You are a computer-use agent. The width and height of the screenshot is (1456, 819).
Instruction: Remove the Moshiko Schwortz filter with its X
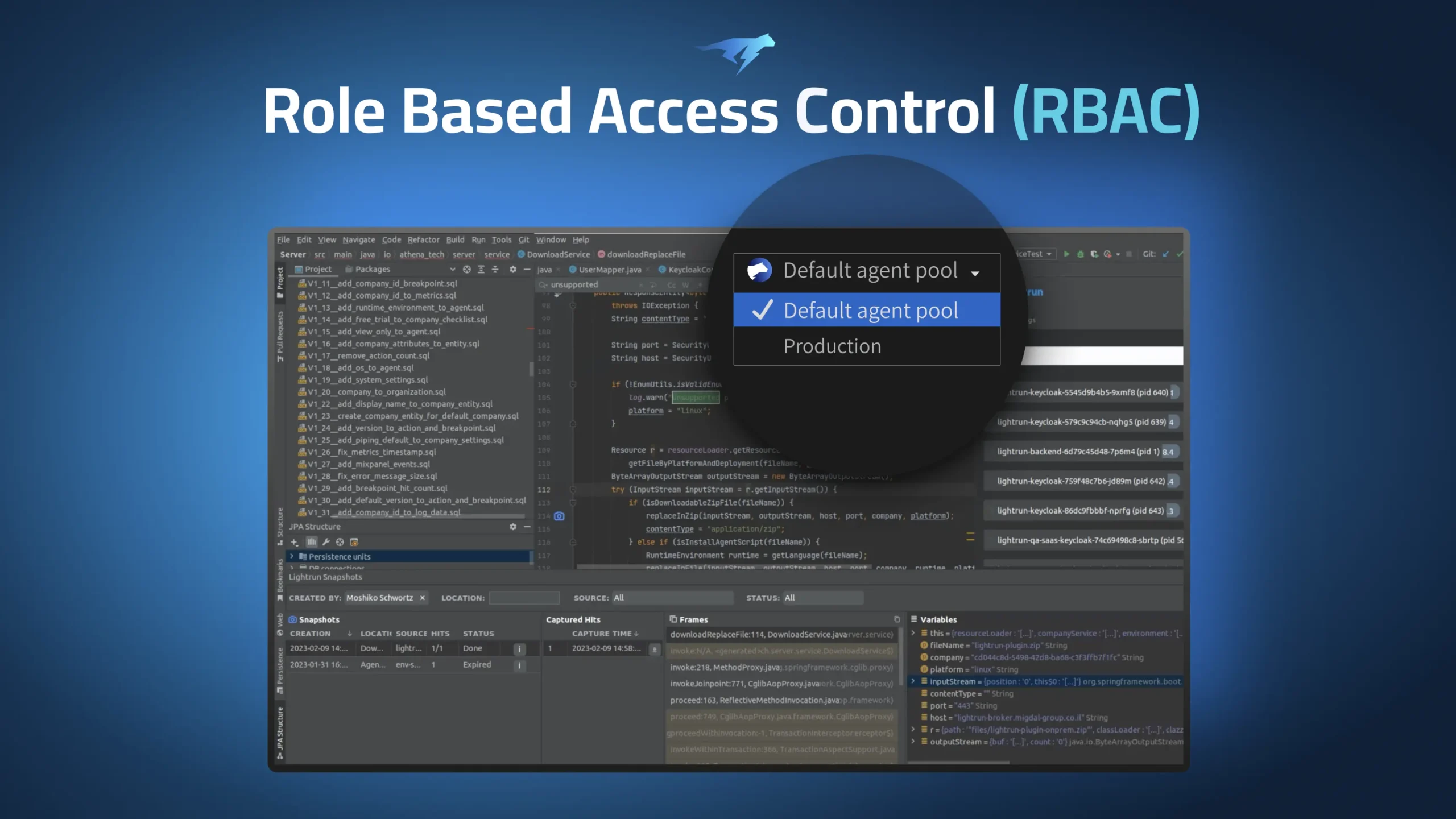(x=421, y=598)
